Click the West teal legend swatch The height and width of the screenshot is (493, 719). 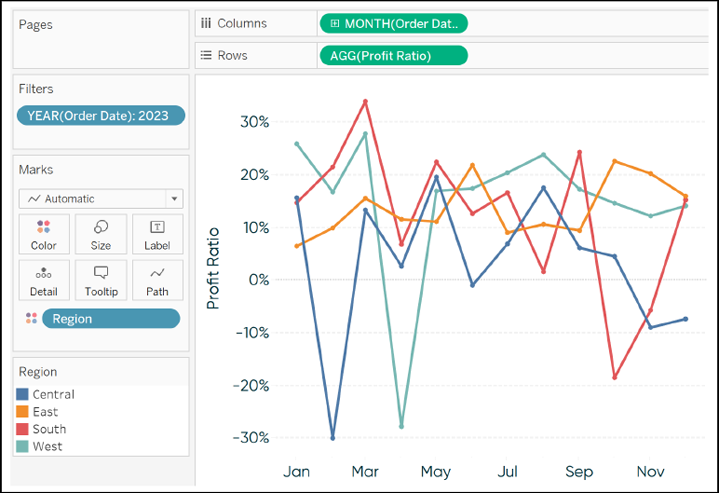[x=22, y=446]
